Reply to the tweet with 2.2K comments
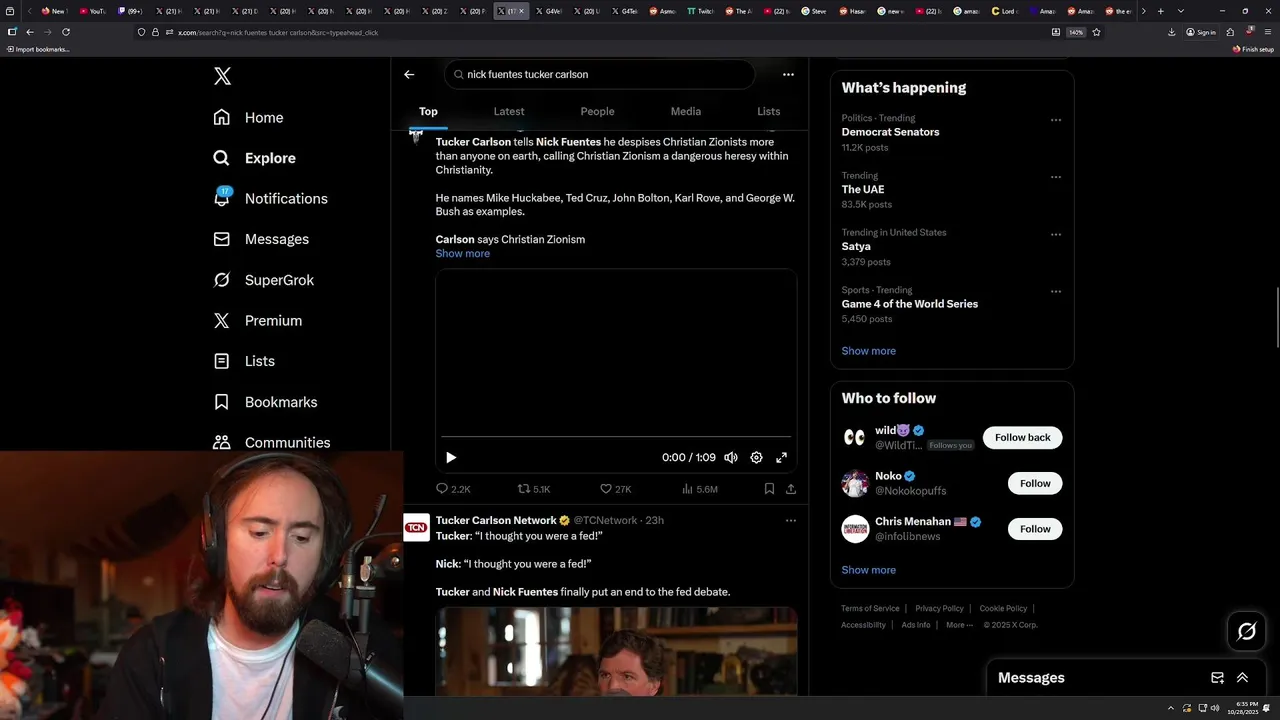Viewport: 1280px width, 720px height. click(x=453, y=489)
